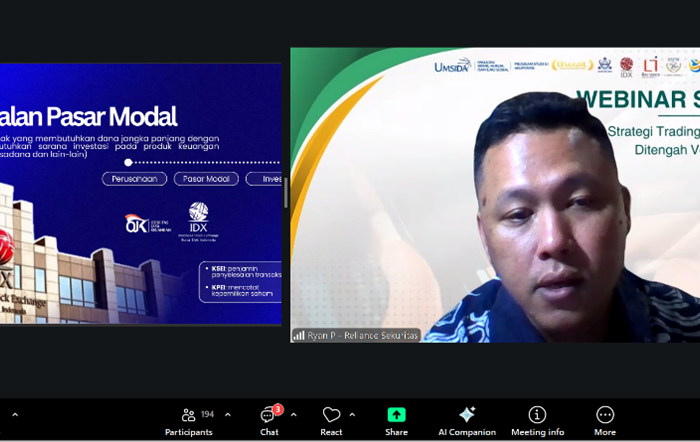Expand hidden controls chevron at far left
Viewport: 700px width, 442px height.
[14, 414]
